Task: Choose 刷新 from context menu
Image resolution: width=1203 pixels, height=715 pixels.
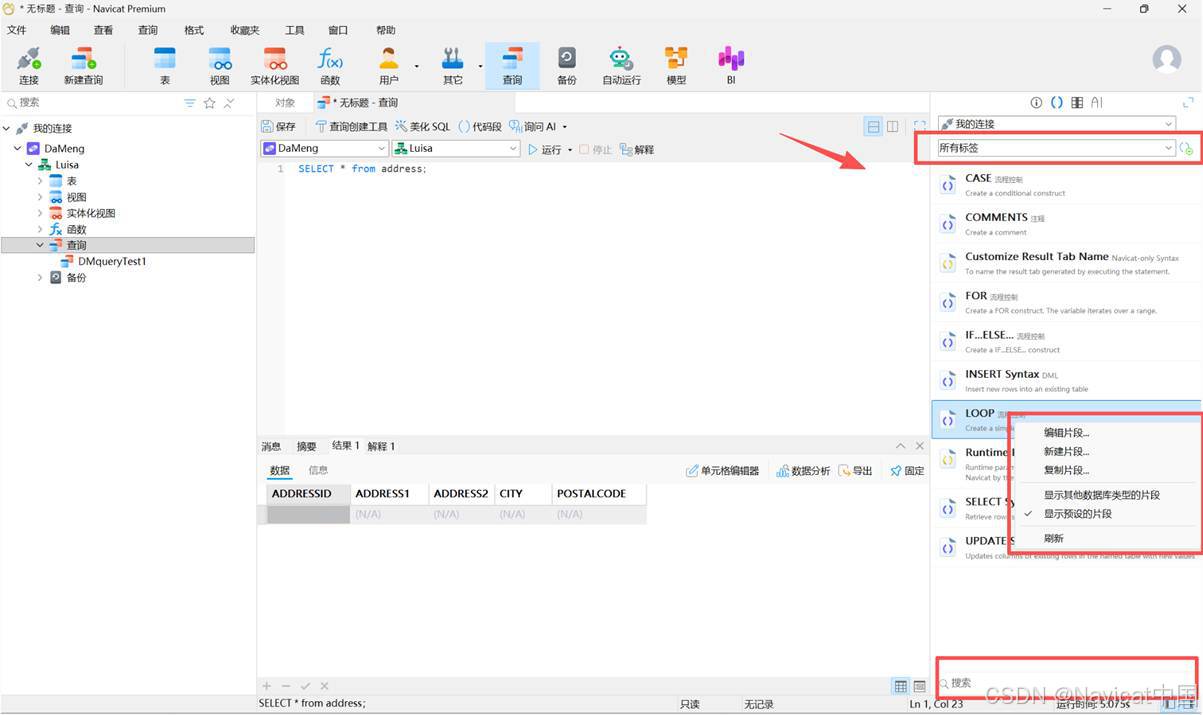Action: point(1054,538)
